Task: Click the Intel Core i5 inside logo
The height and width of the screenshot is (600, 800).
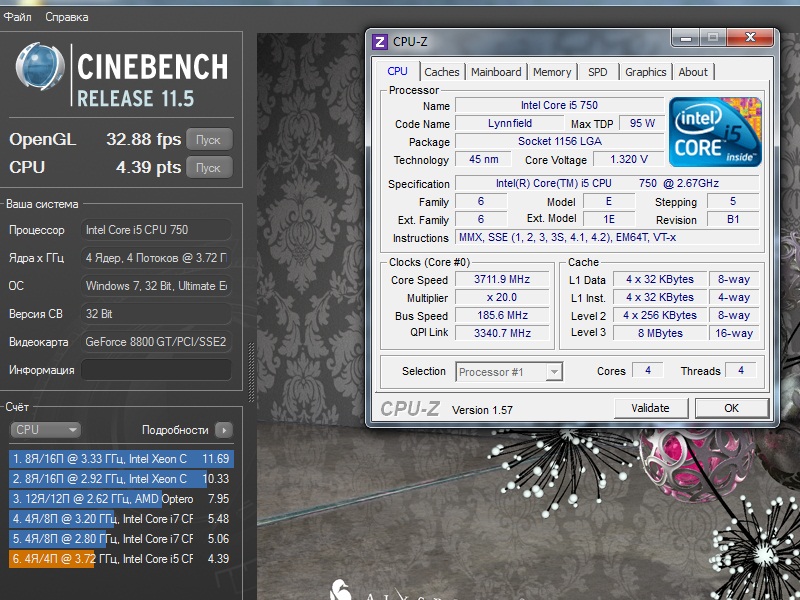Action: tap(715, 132)
